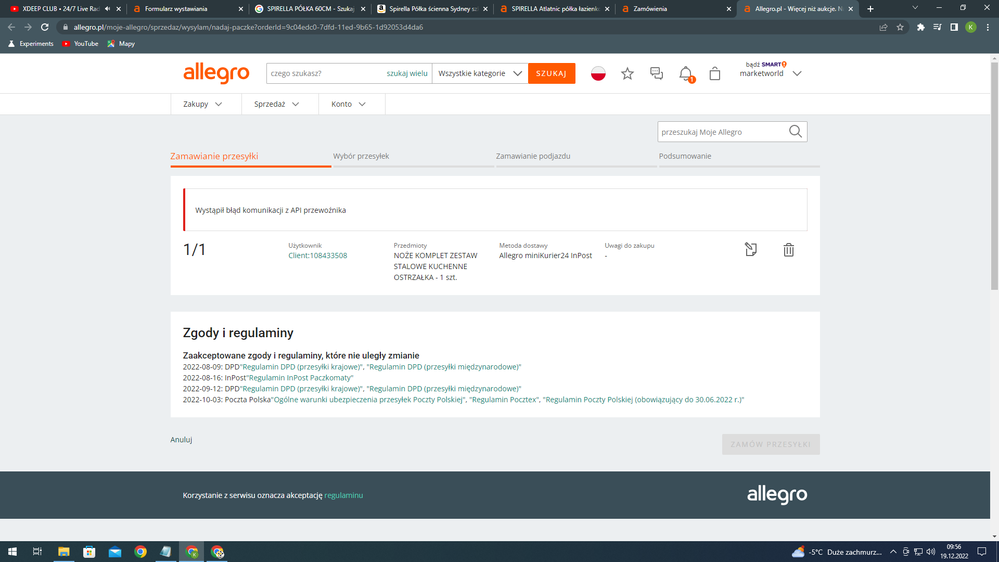Click the browser address bar URL
The height and width of the screenshot is (562, 999).
coord(248,27)
